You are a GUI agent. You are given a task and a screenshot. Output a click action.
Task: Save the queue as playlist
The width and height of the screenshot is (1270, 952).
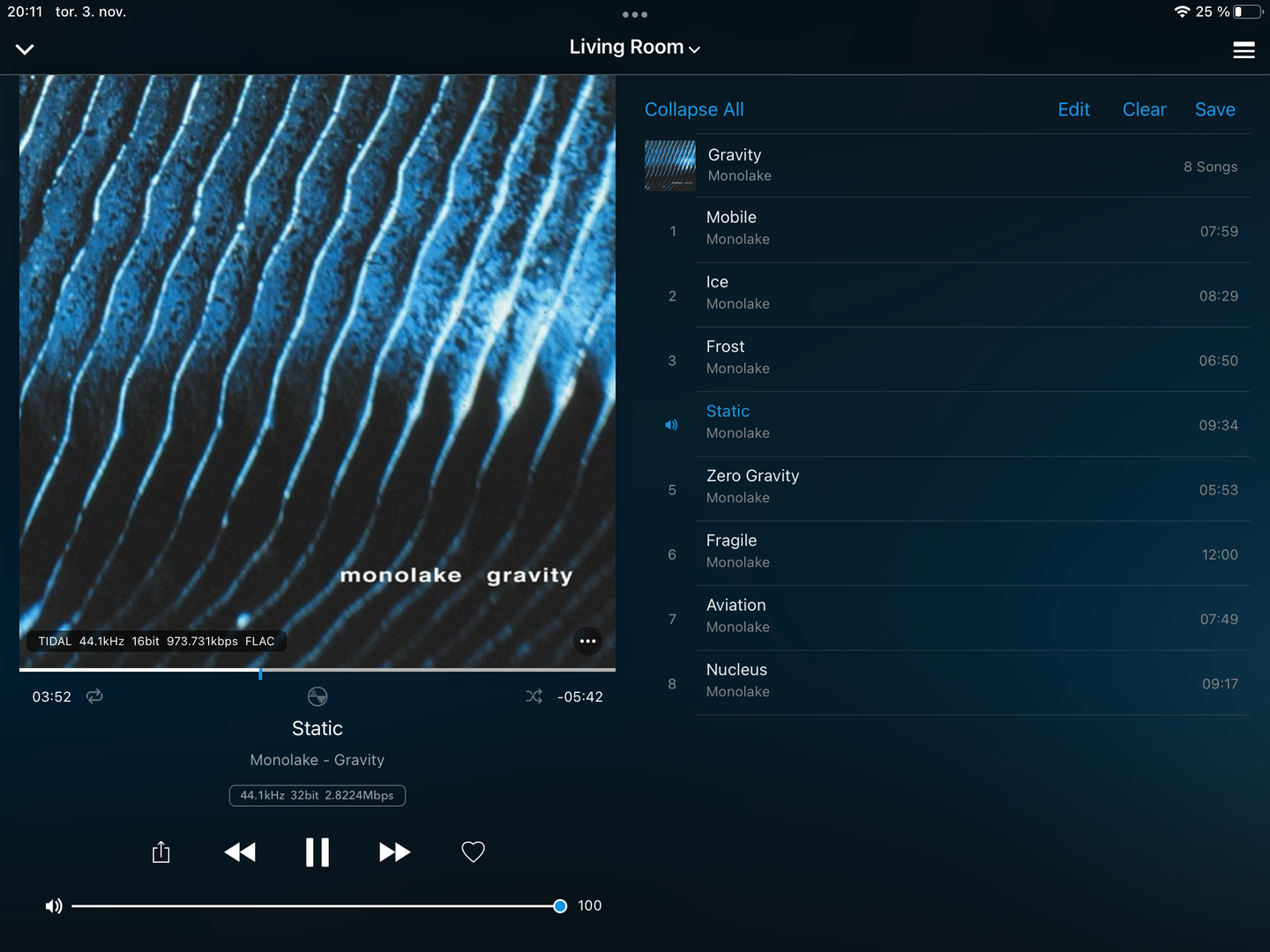click(1214, 109)
